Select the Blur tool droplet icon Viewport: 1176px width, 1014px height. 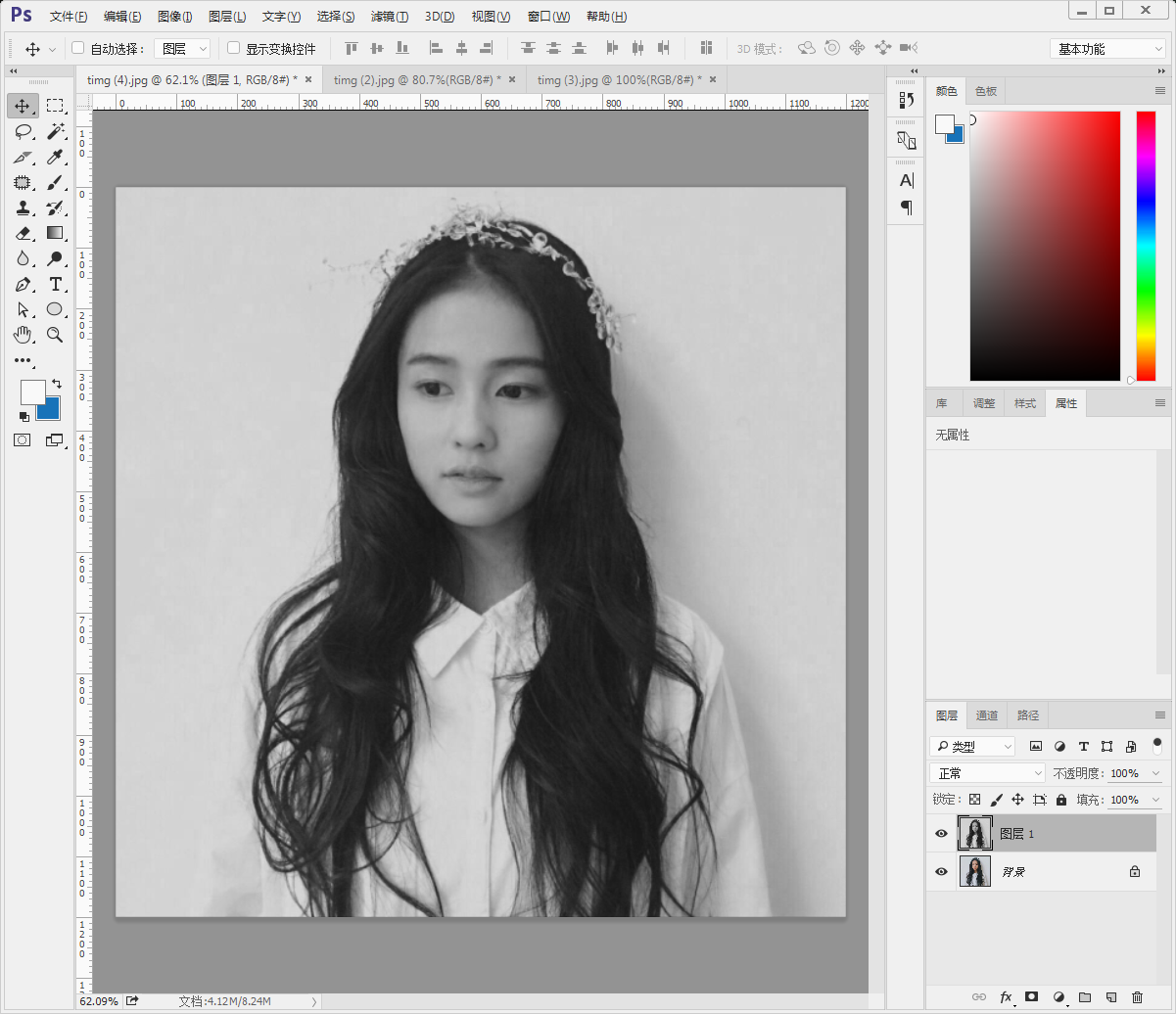(23, 258)
